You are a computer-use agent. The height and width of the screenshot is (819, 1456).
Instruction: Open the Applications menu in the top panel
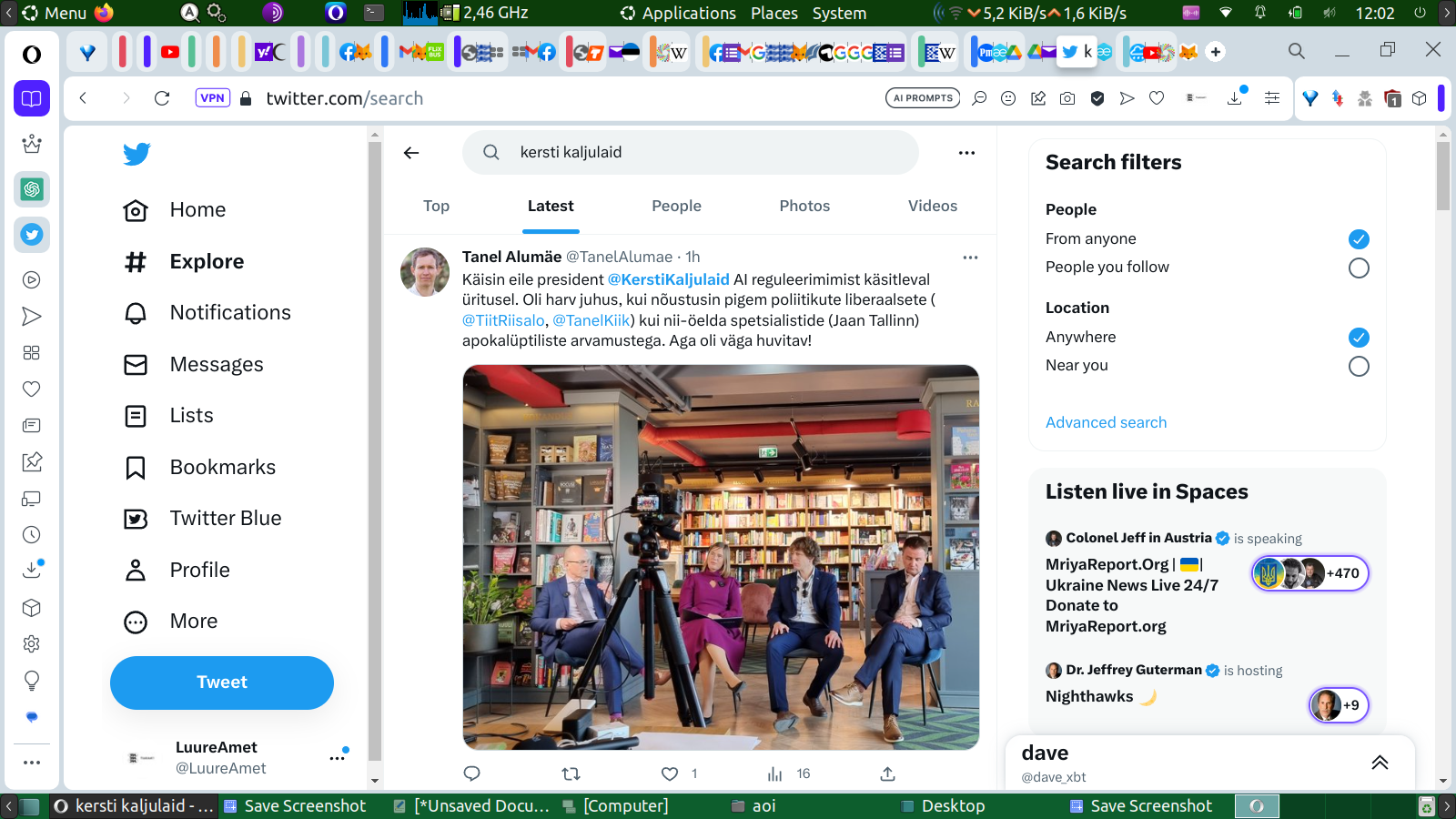(688, 13)
